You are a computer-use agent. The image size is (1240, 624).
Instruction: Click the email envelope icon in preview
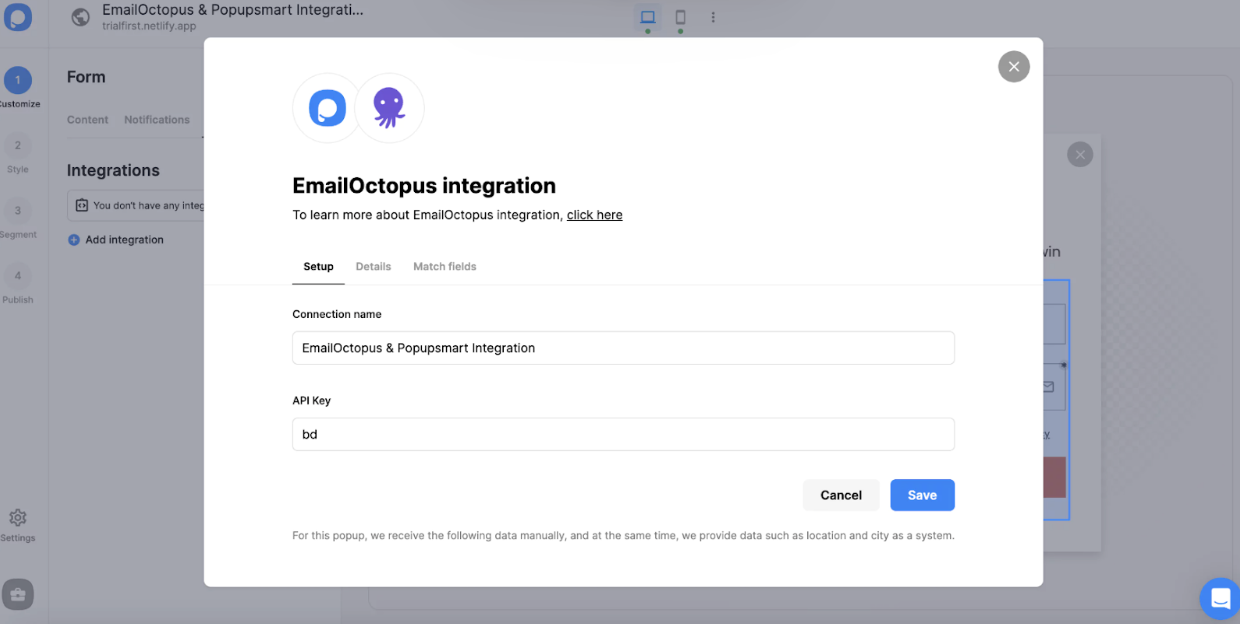click(x=1049, y=387)
